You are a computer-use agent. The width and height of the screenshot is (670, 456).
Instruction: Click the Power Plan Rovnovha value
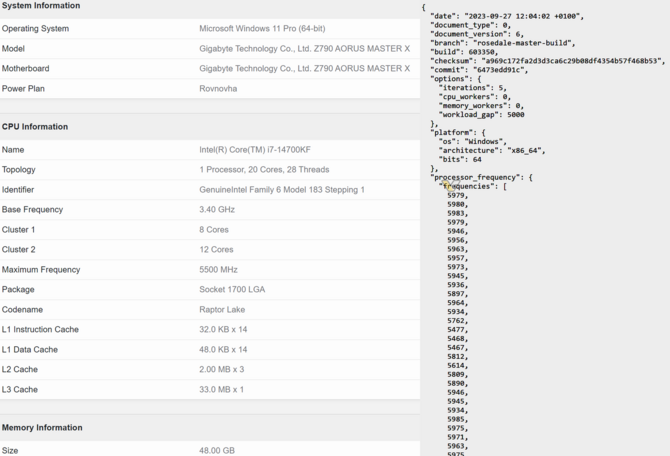click(x=218, y=88)
